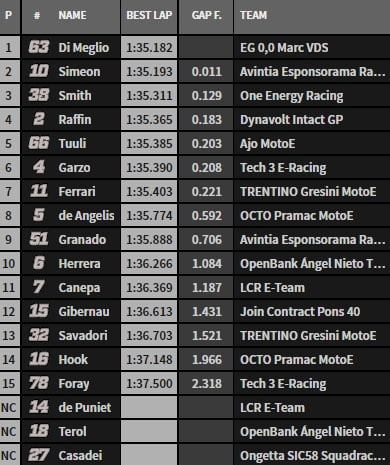The height and width of the screenshot is (465, 390).
Task: Sort by GAP F. column header
Action: pyautogui.click(x=206, y=15)
